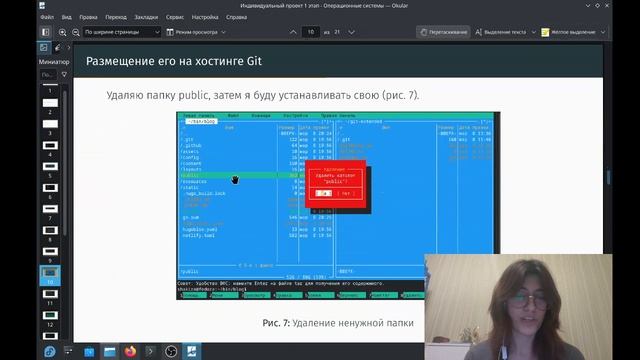Open page 9 thumbnail

pyautogui.click(x=50, y=251)
